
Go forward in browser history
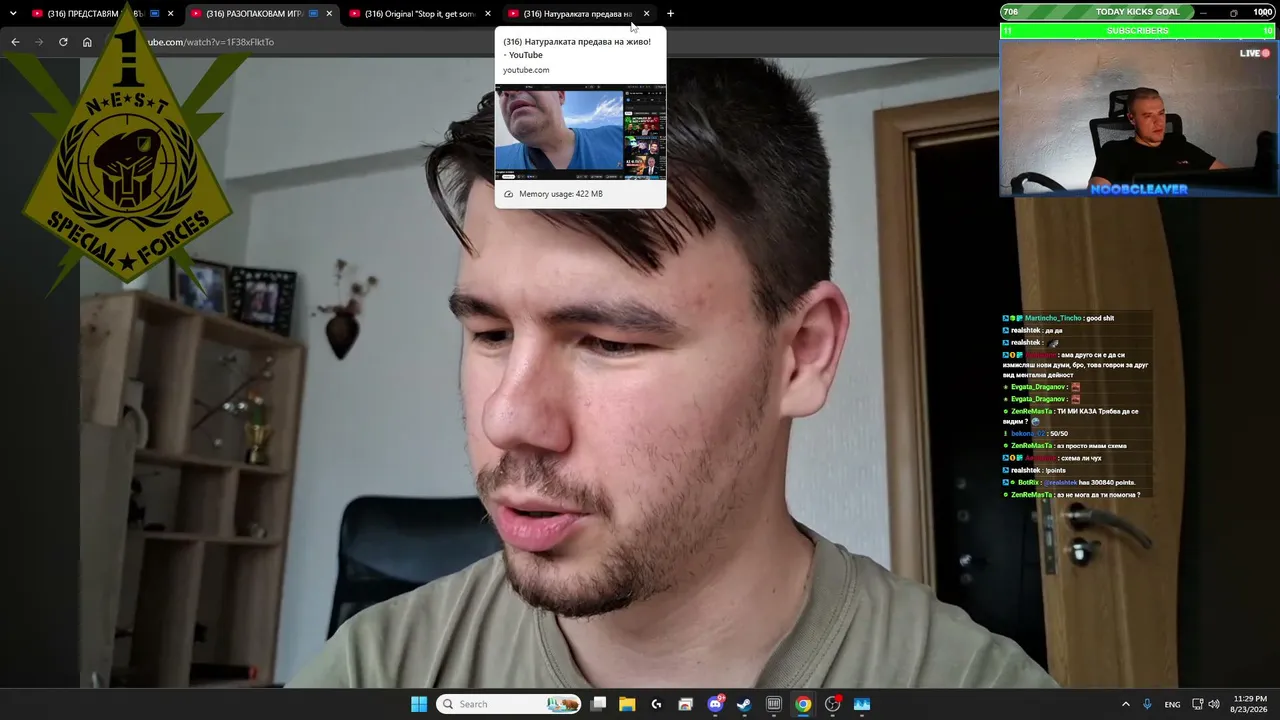39,42
